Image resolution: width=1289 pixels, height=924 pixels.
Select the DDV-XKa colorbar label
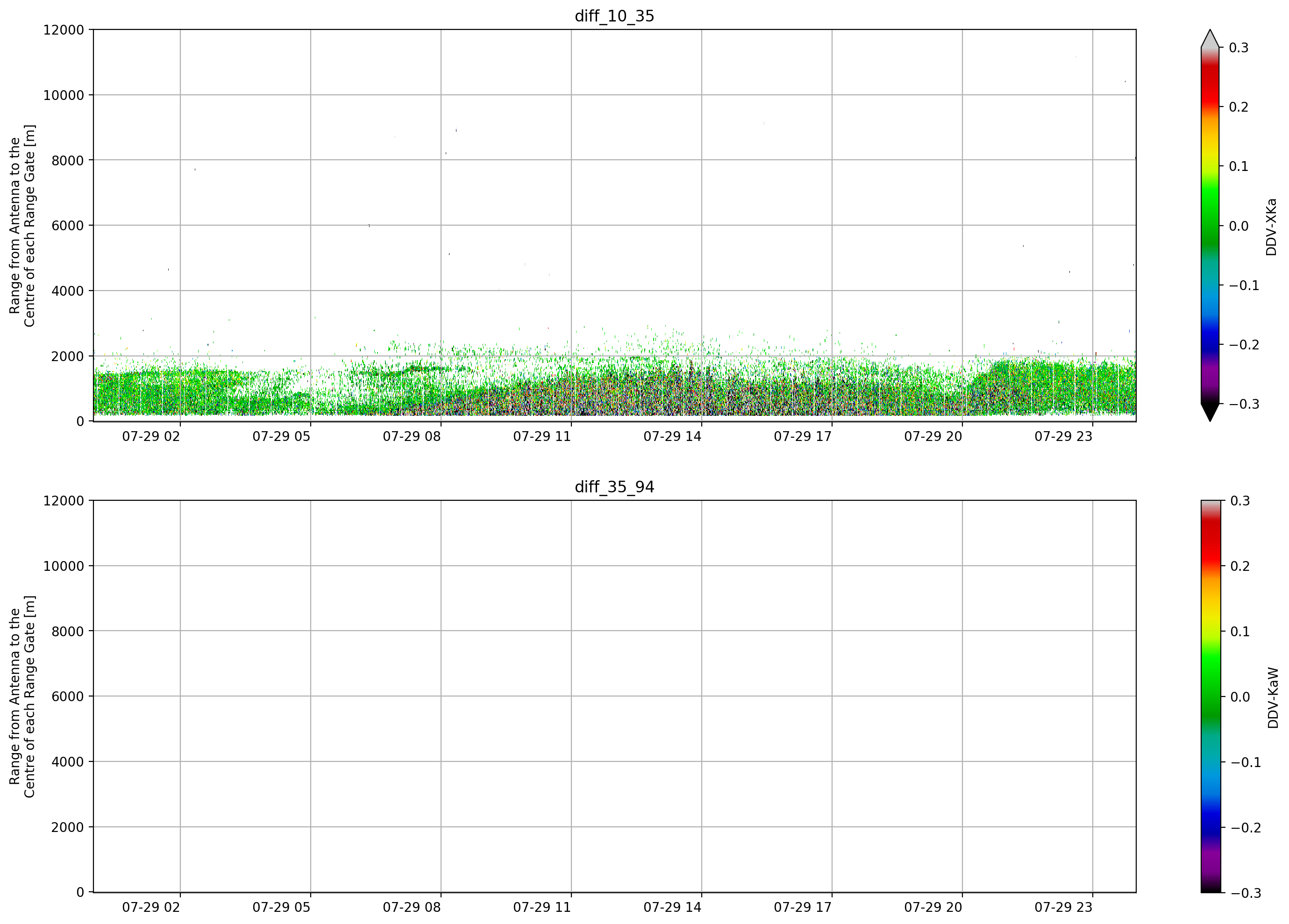1271,227
